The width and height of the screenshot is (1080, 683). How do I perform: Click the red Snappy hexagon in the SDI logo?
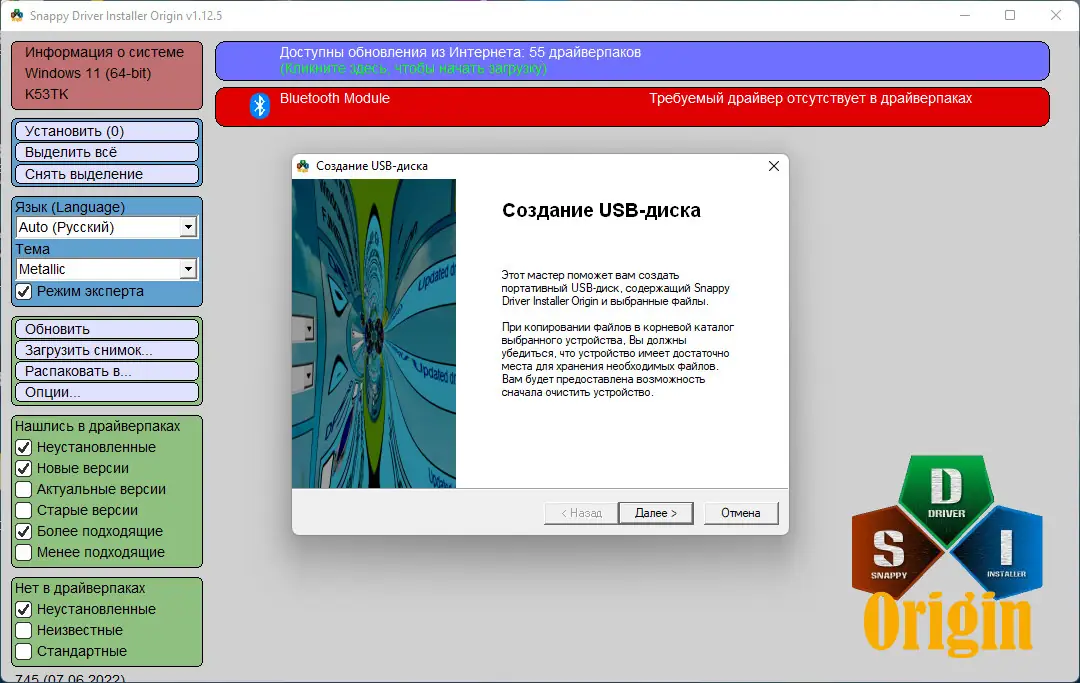889,549
